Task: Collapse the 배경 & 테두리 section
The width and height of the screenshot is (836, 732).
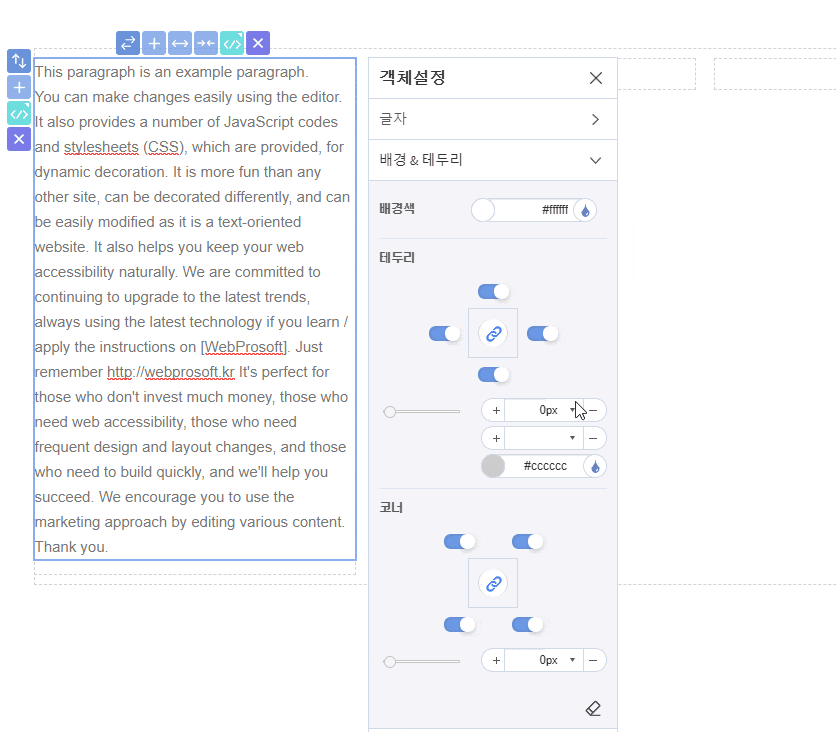Action: click(492, 160)
